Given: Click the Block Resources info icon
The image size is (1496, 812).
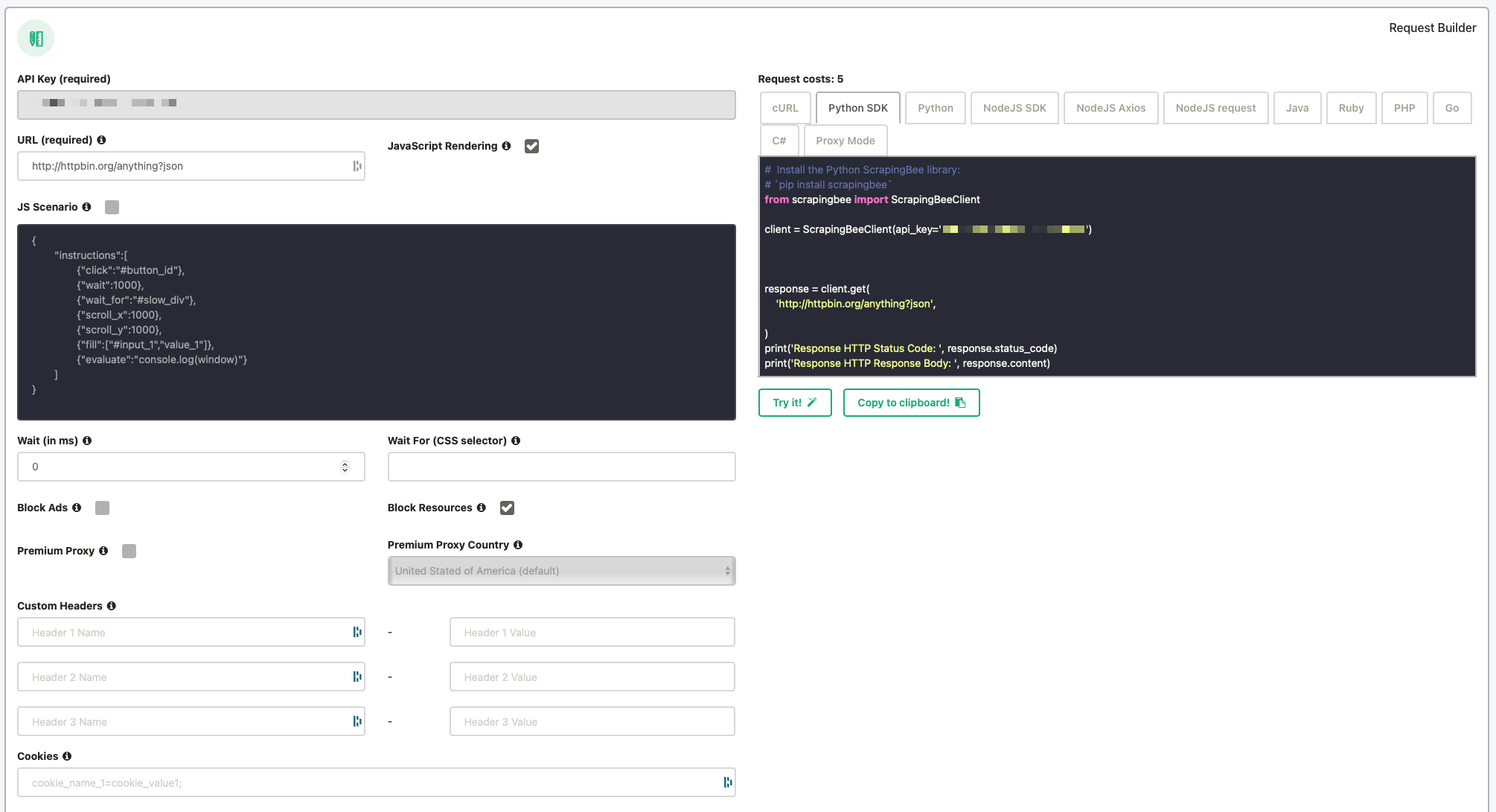Looking at the screenshot, I should (x=482, y=508).
